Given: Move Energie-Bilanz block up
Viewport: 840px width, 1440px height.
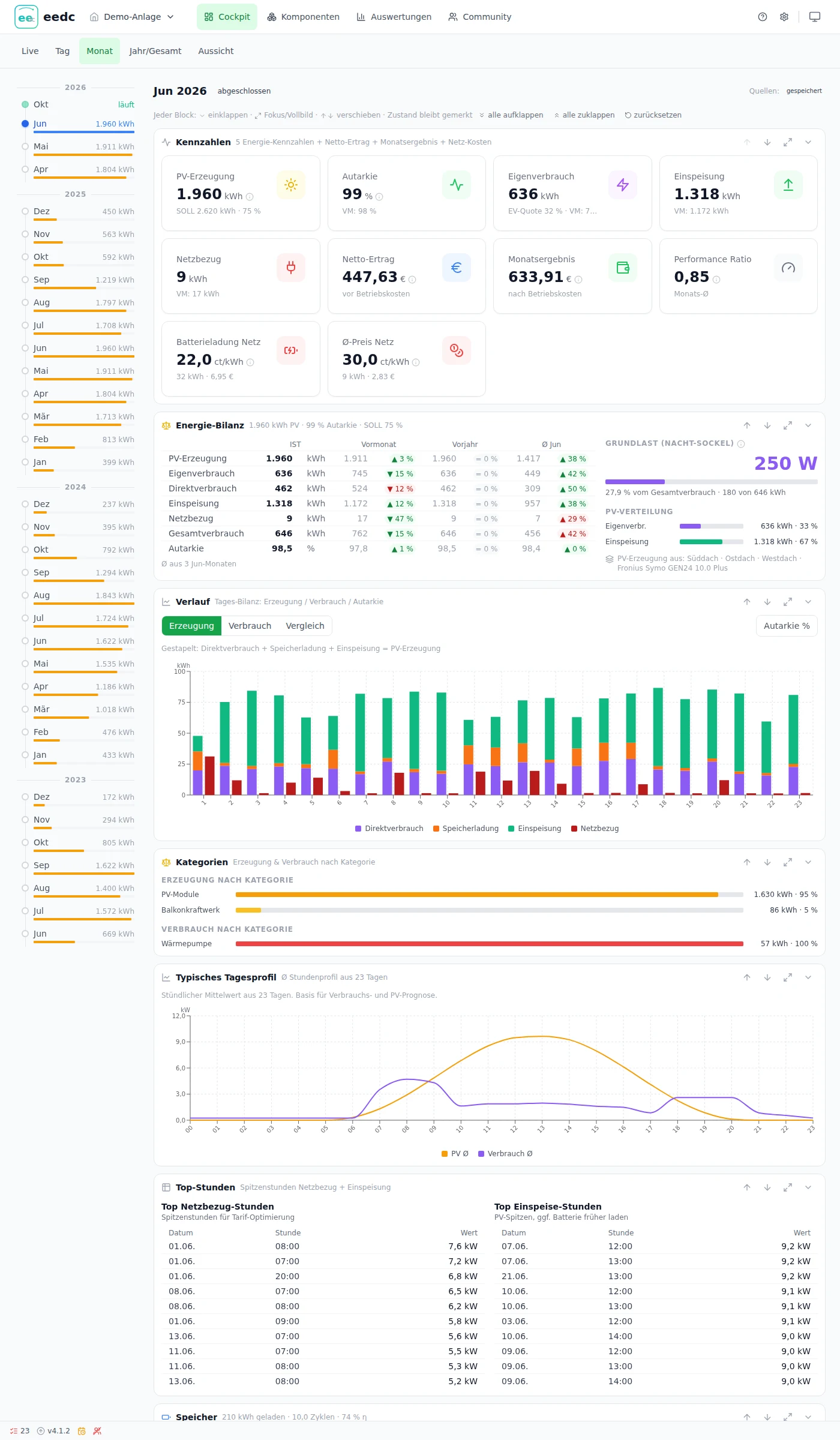Looking at the screenshot, I should [747, 425].
